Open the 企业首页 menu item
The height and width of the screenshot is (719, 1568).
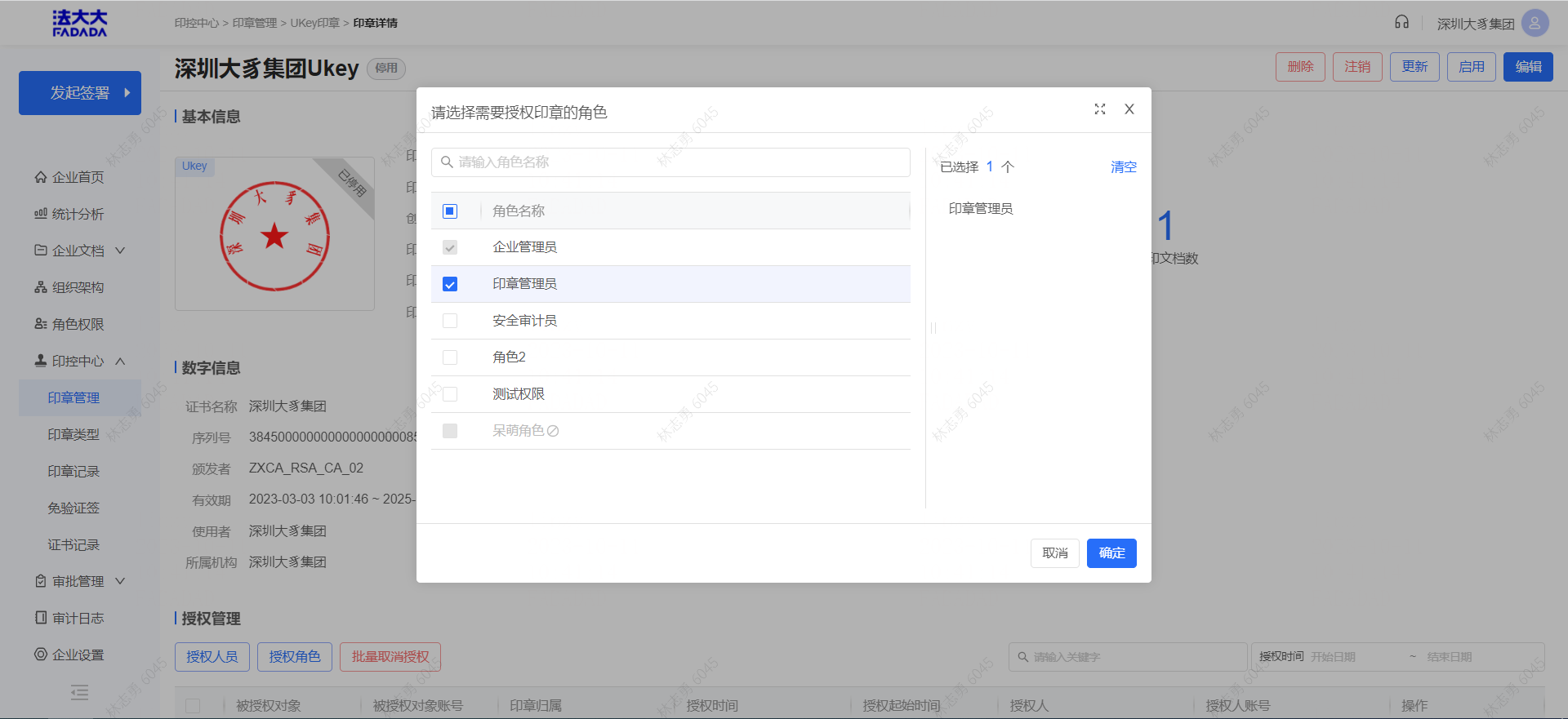tap(79, 177)
